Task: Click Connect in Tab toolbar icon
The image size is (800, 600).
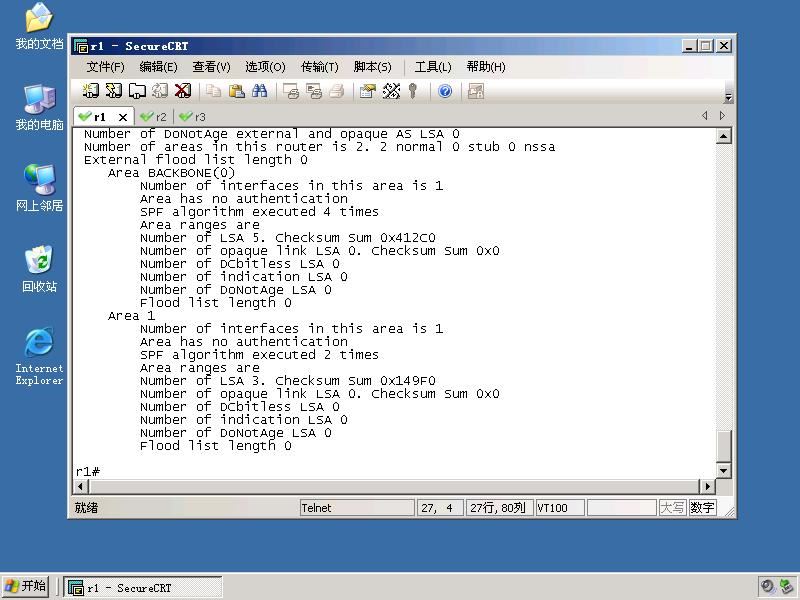Action: [137, 91]
